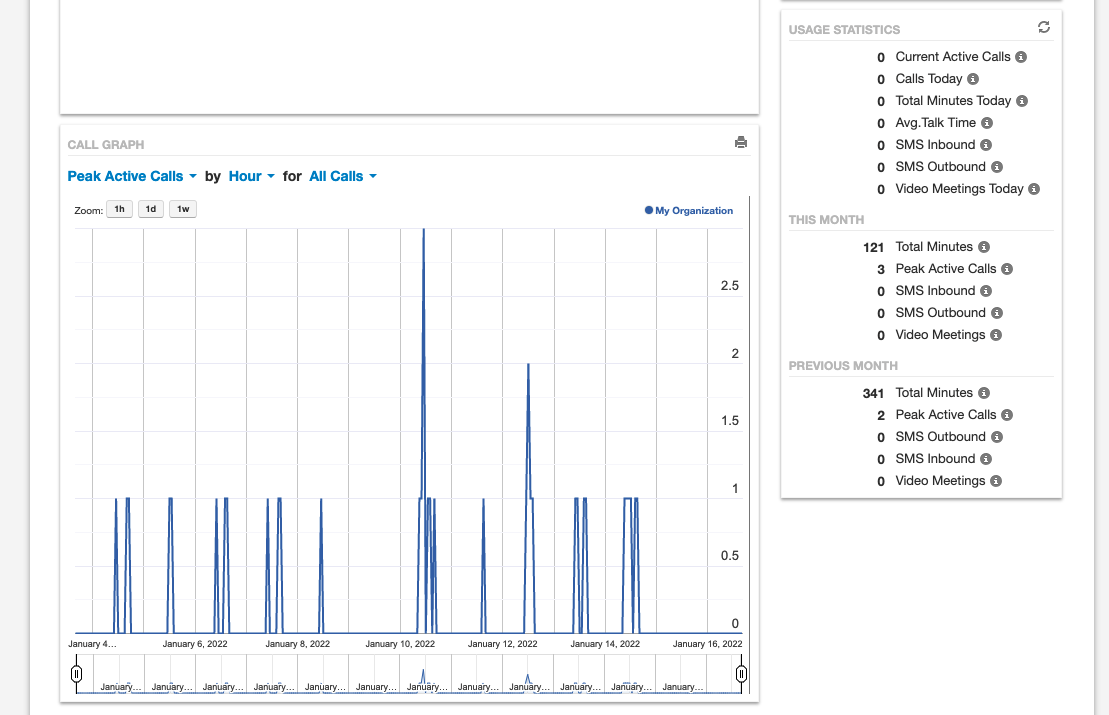Change the Hour interval dropdown
Image resolution: width=1109 pixels, height=715 pixels.
pos(252,176)
